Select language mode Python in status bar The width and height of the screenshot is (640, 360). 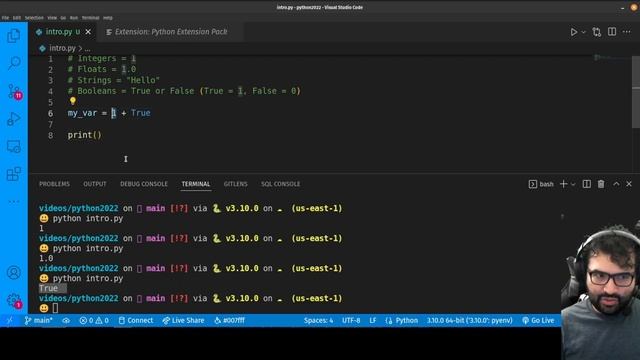[402, 321]
